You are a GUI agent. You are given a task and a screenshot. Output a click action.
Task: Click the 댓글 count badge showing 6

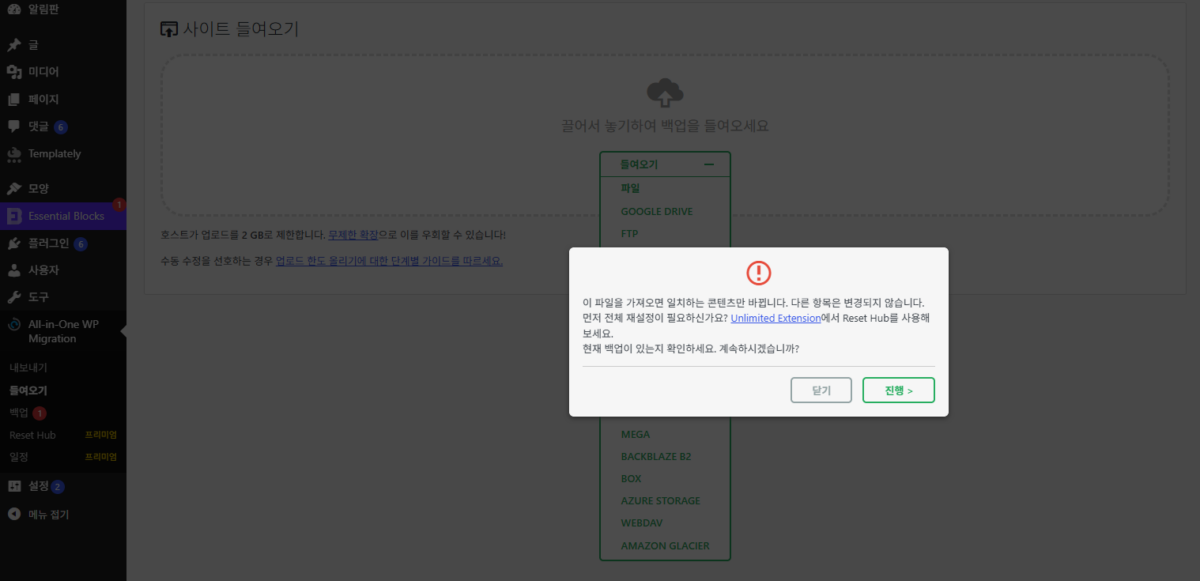click(x=61, y=127)
